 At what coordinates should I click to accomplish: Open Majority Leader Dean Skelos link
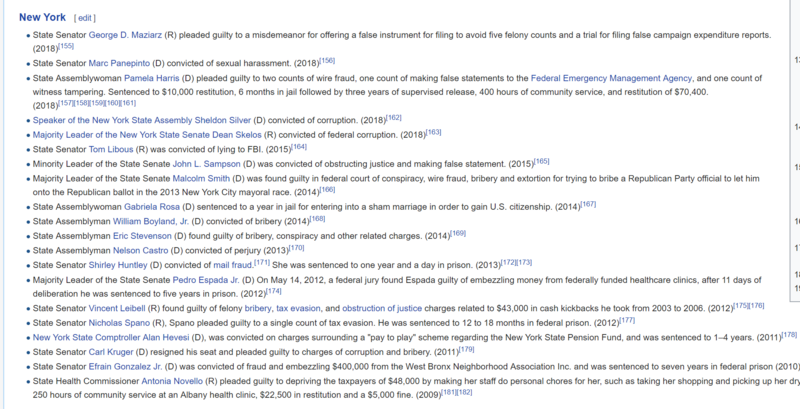tap(147, 135)
